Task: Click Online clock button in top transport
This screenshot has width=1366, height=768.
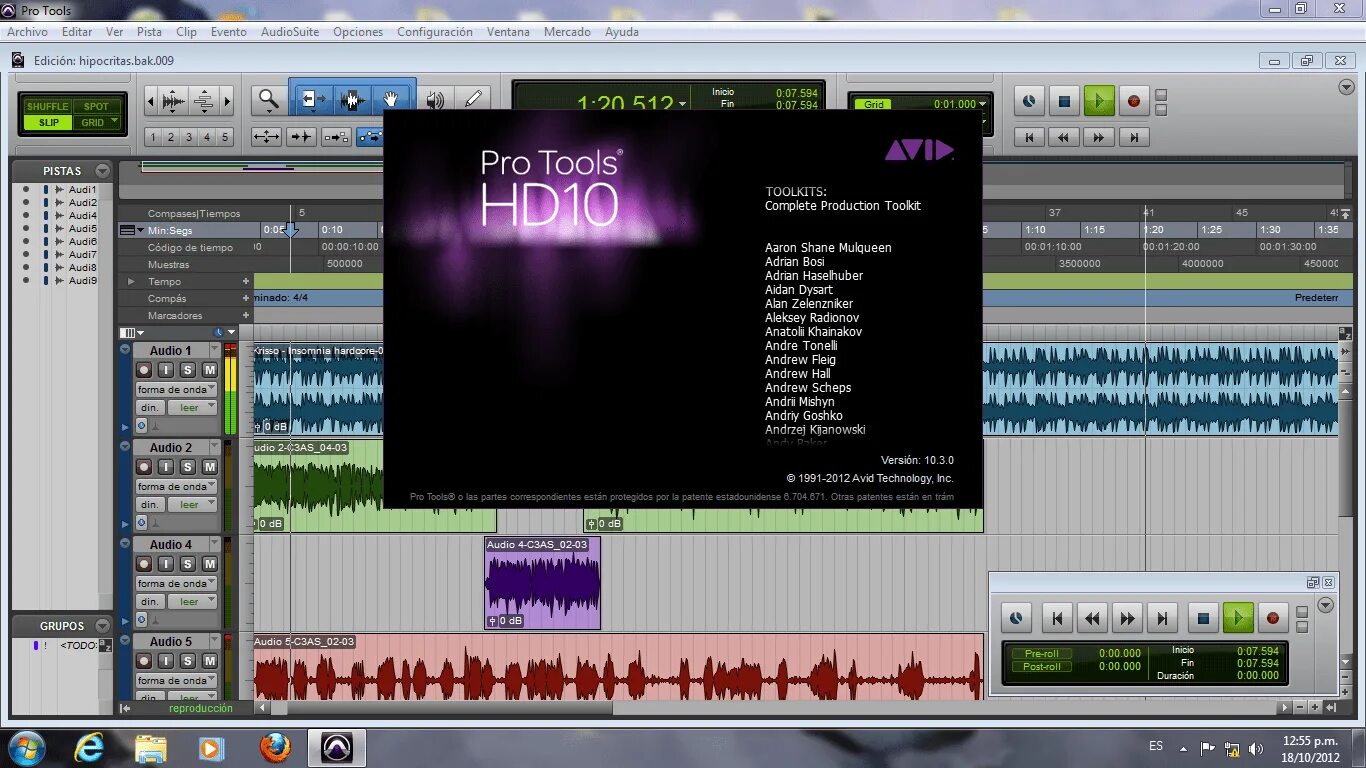Action: (1029, 101)
